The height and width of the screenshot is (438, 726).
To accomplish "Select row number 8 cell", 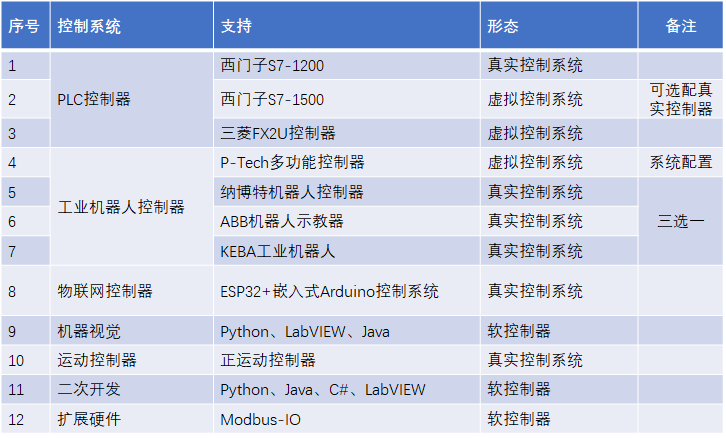I will pos(25,291).
